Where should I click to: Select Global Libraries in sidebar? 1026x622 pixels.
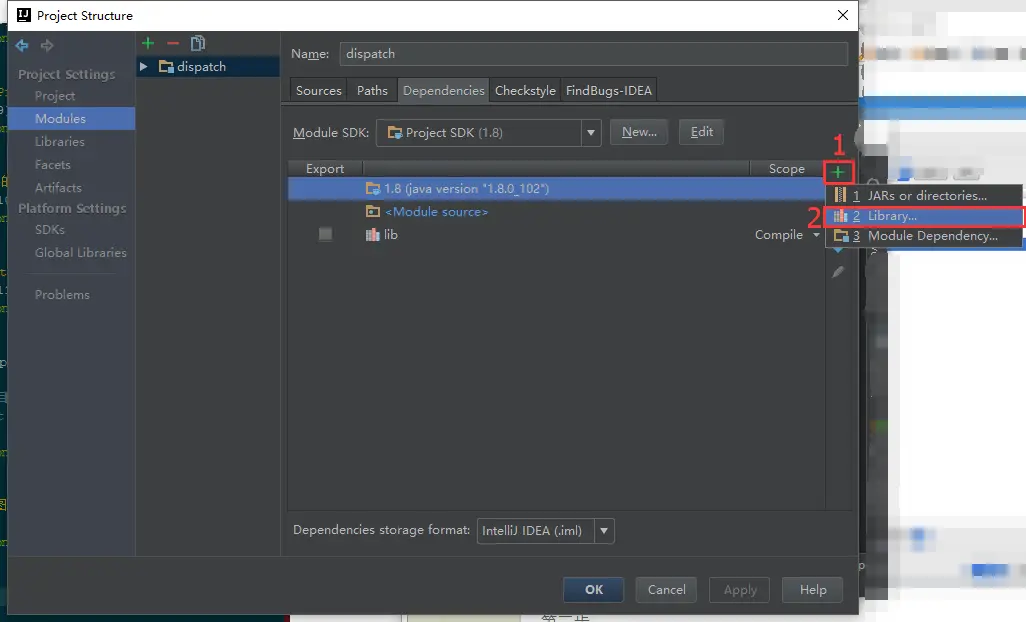click(80, 252)
